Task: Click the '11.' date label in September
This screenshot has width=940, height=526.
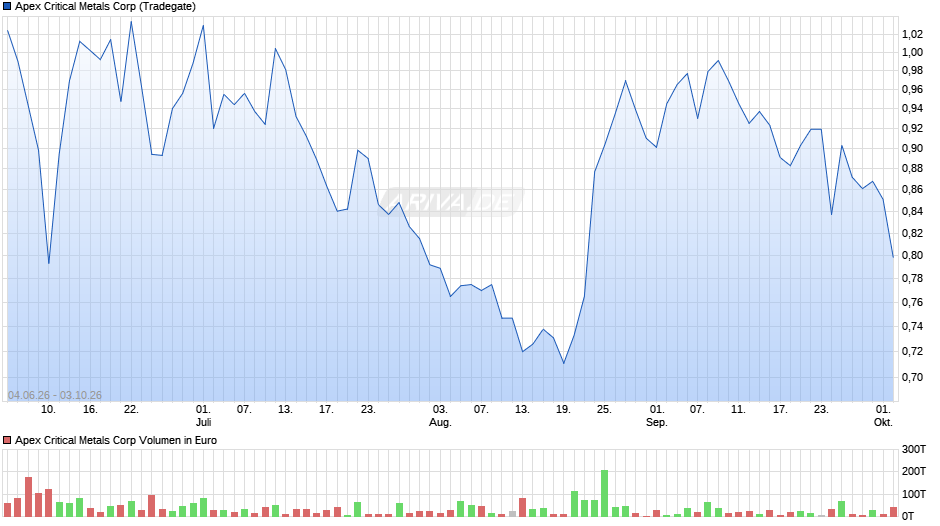Action: tap(738, 409)
